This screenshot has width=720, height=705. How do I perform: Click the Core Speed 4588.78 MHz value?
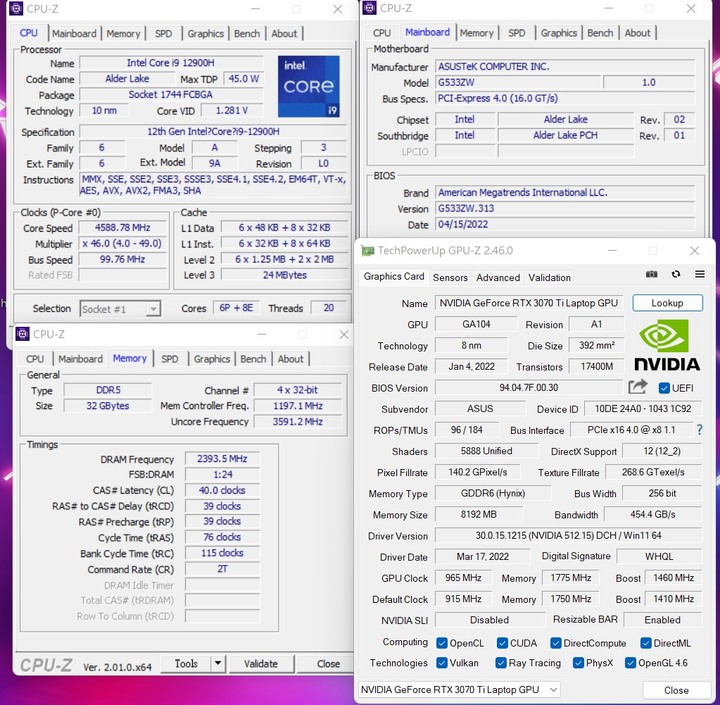click(x=123, y=228)
